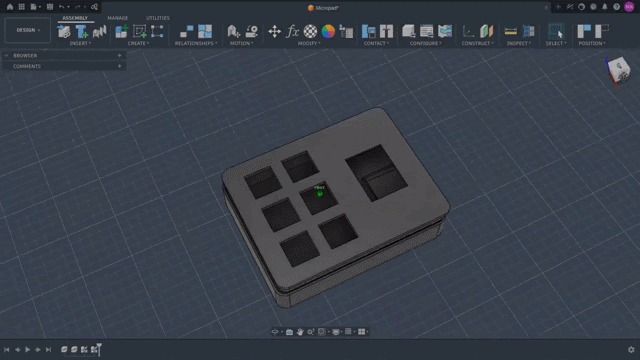The height and width of the screenshot is (360, 640).
Task: Open the Physical Material sphere icon
Action: click(x=310, y=31)
